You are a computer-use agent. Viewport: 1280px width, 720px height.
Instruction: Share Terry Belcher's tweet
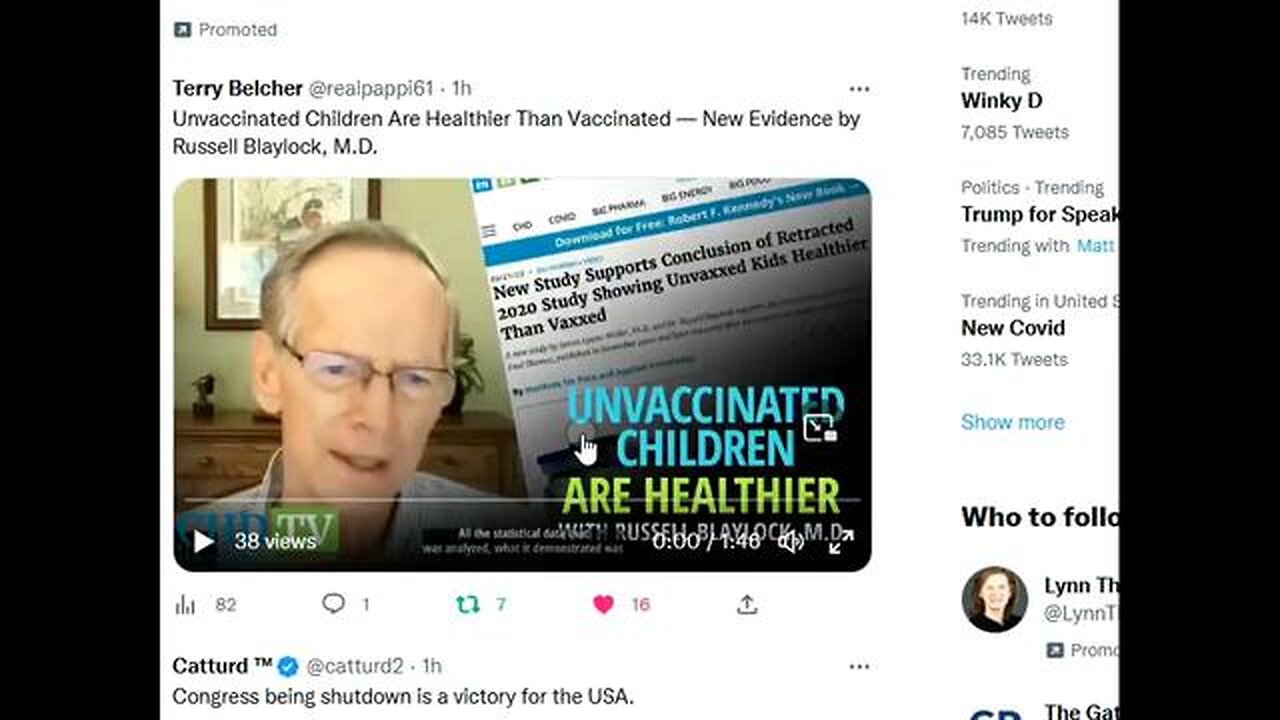coord(747,604)
